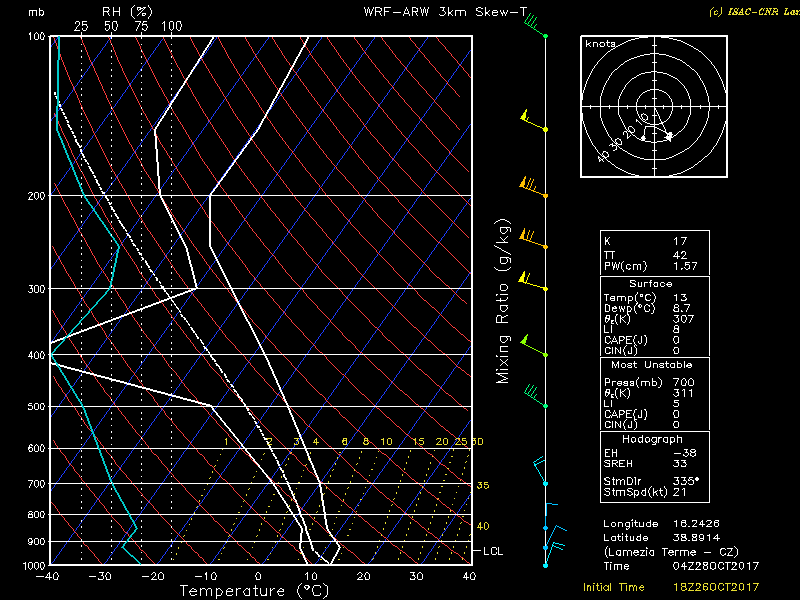Image resolution: width=800 pixels, height=600 pixels.
Task: Click the Most Unstable theta-e value 311
Action: [684, 393]
